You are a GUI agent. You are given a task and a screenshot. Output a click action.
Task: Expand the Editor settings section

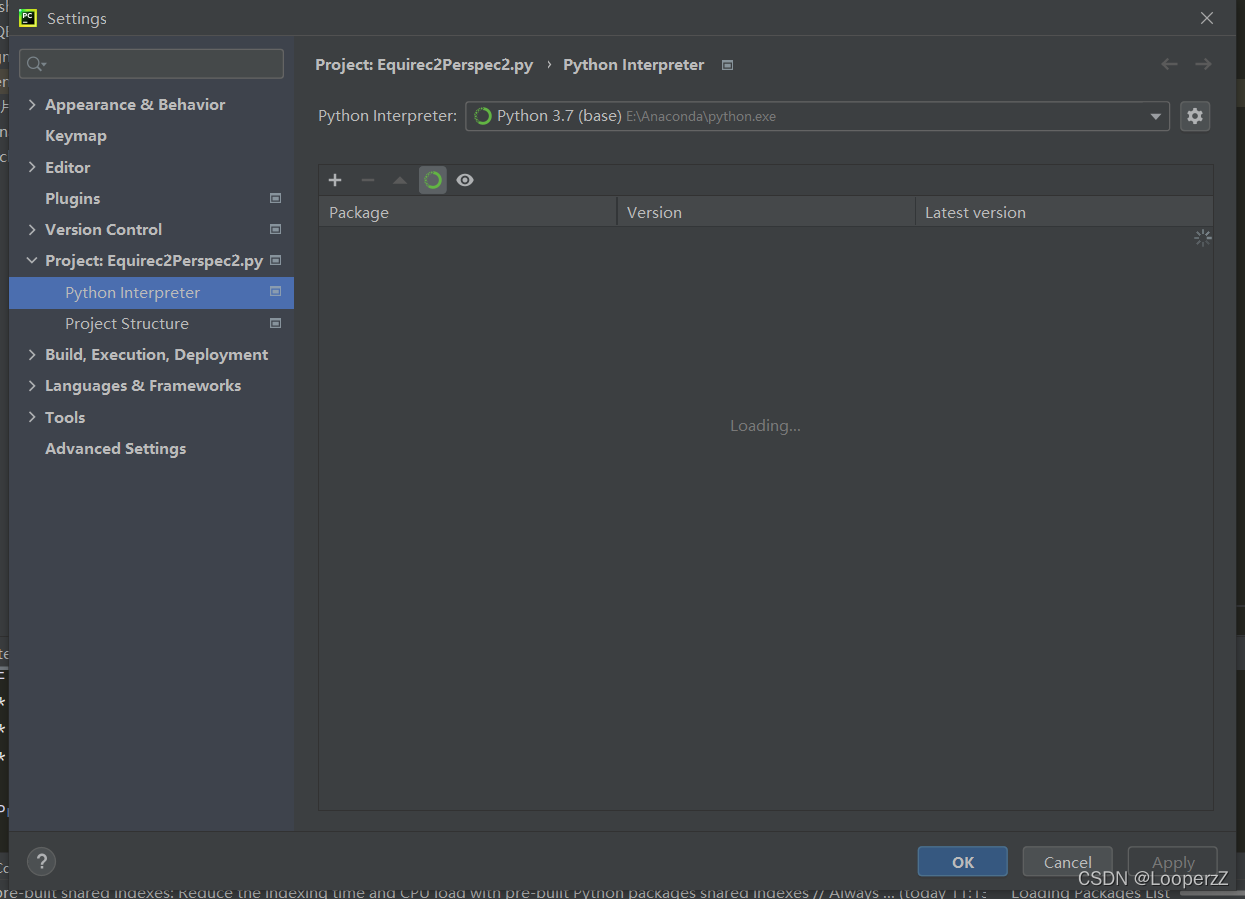click(32, 167)
